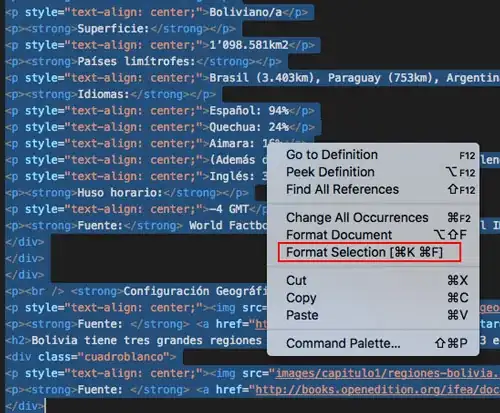500x413 pixels.
Task: Click the Idiomas: label text
Action: (x=103, y=94)
